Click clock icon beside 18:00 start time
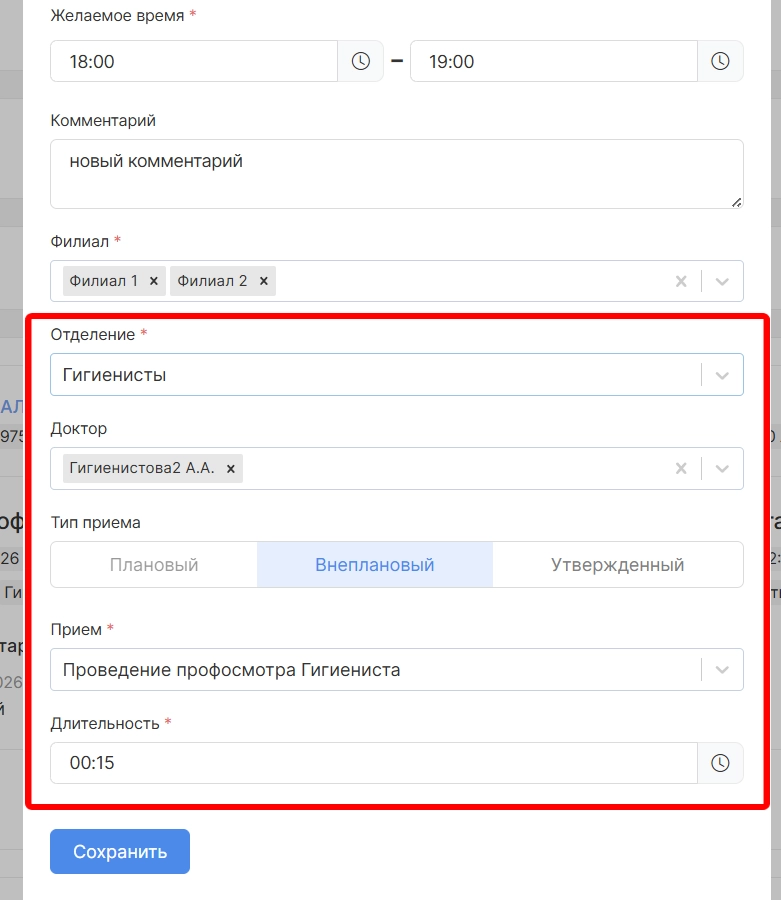This screenshot has width=781, height=900. point(360,61)
